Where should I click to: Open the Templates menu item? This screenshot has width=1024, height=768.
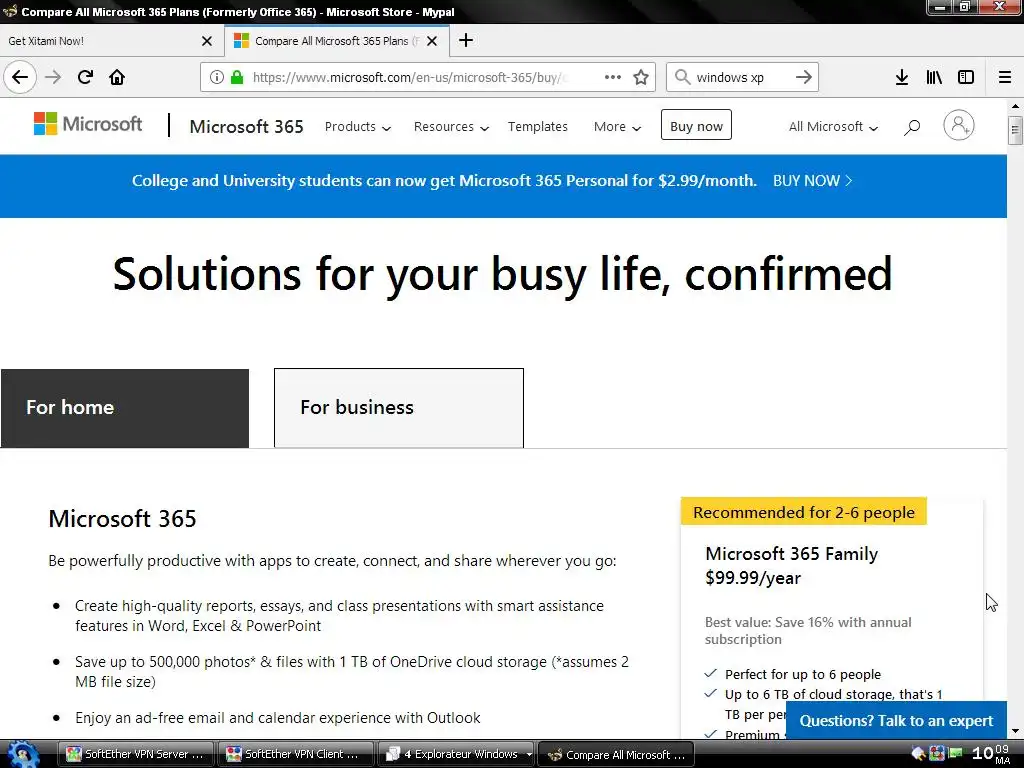537,127
